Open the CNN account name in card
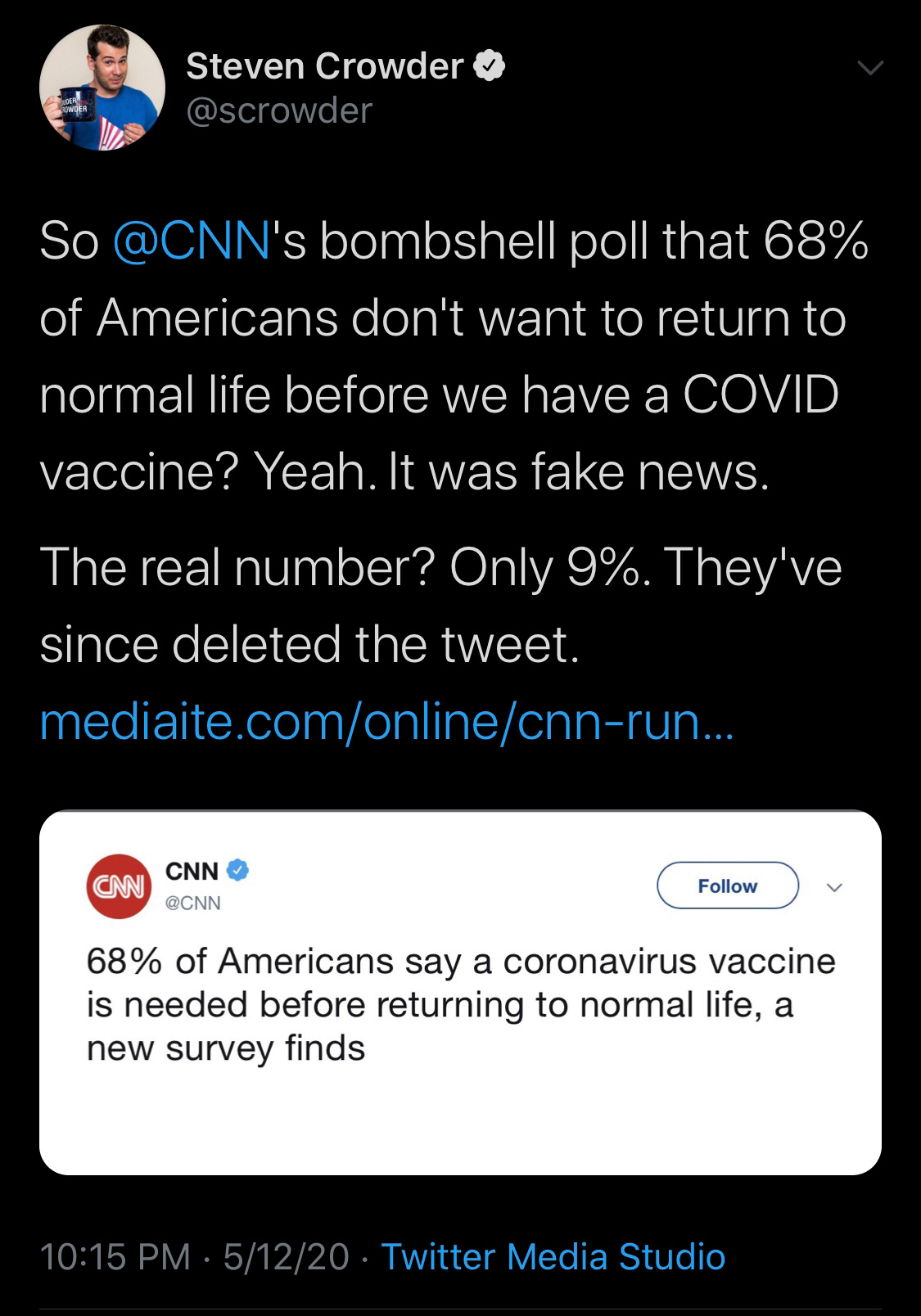Image resolution: width=921 pixels, height=1316 pixels. point(192,872)
